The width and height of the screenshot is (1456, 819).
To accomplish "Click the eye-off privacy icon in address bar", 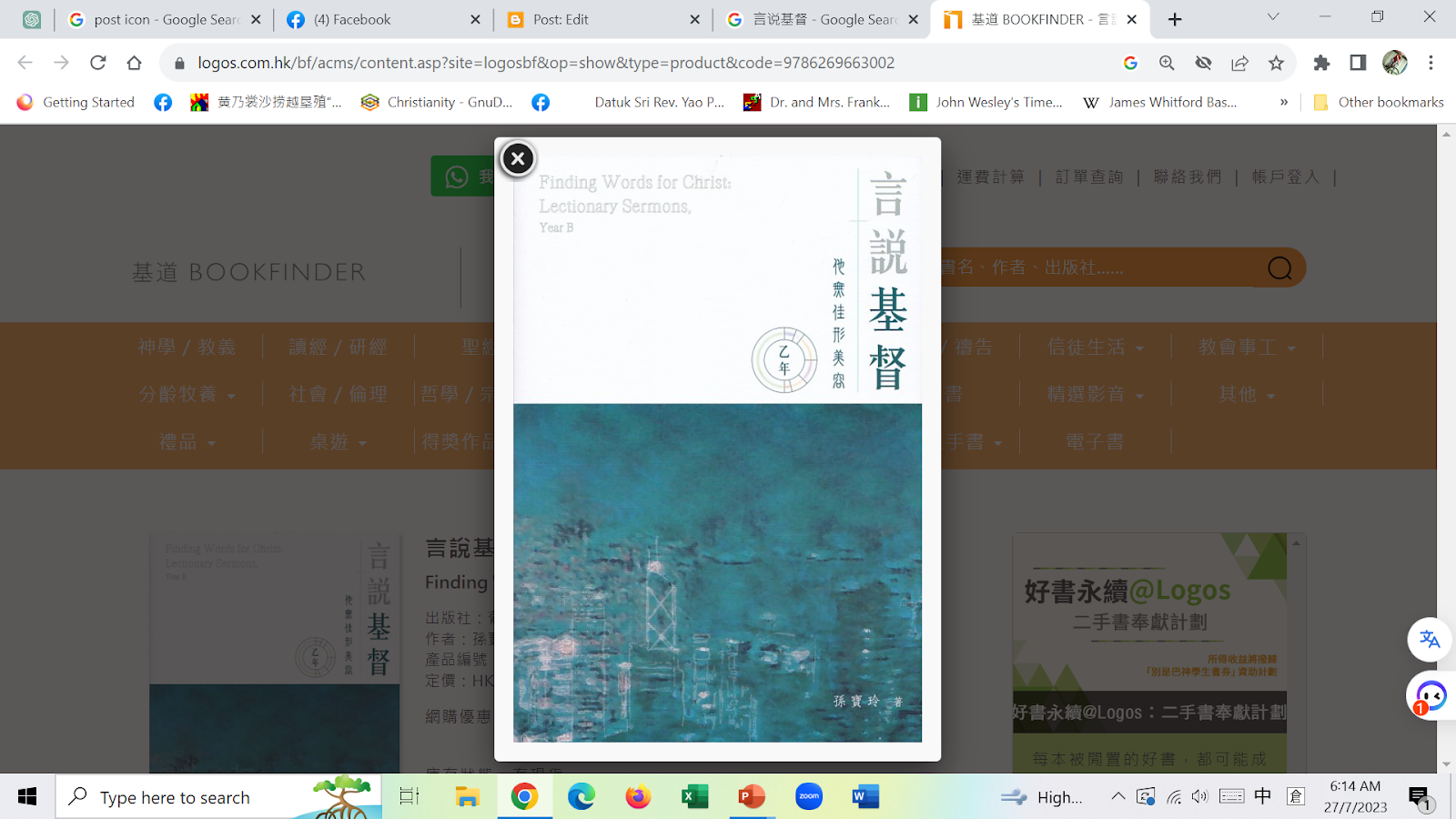I will [1203, 63].
